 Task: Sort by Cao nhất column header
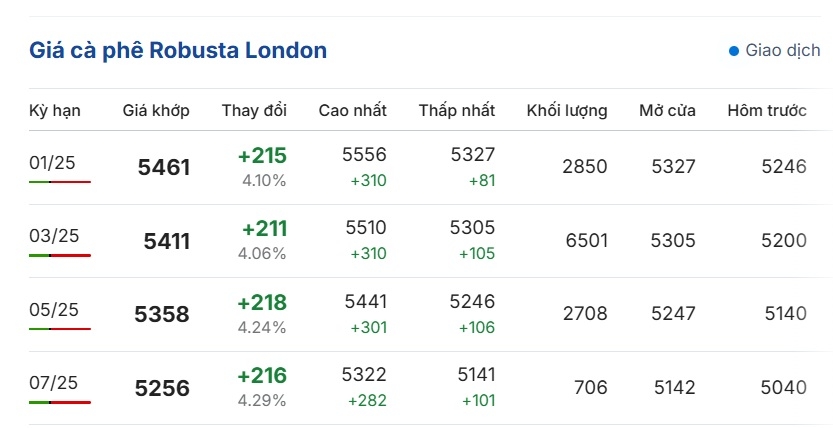coord(353,110)
